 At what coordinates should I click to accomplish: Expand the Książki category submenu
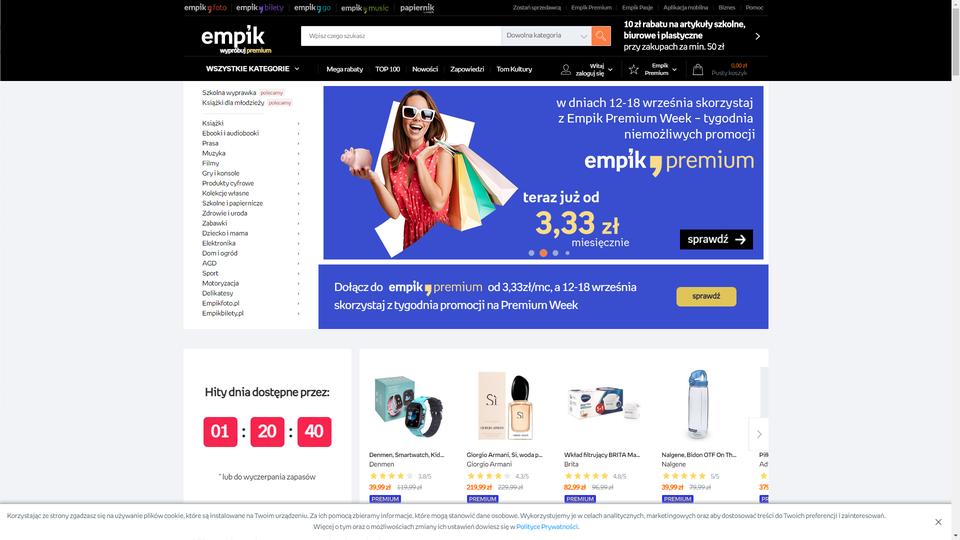(x=250, y=123)
